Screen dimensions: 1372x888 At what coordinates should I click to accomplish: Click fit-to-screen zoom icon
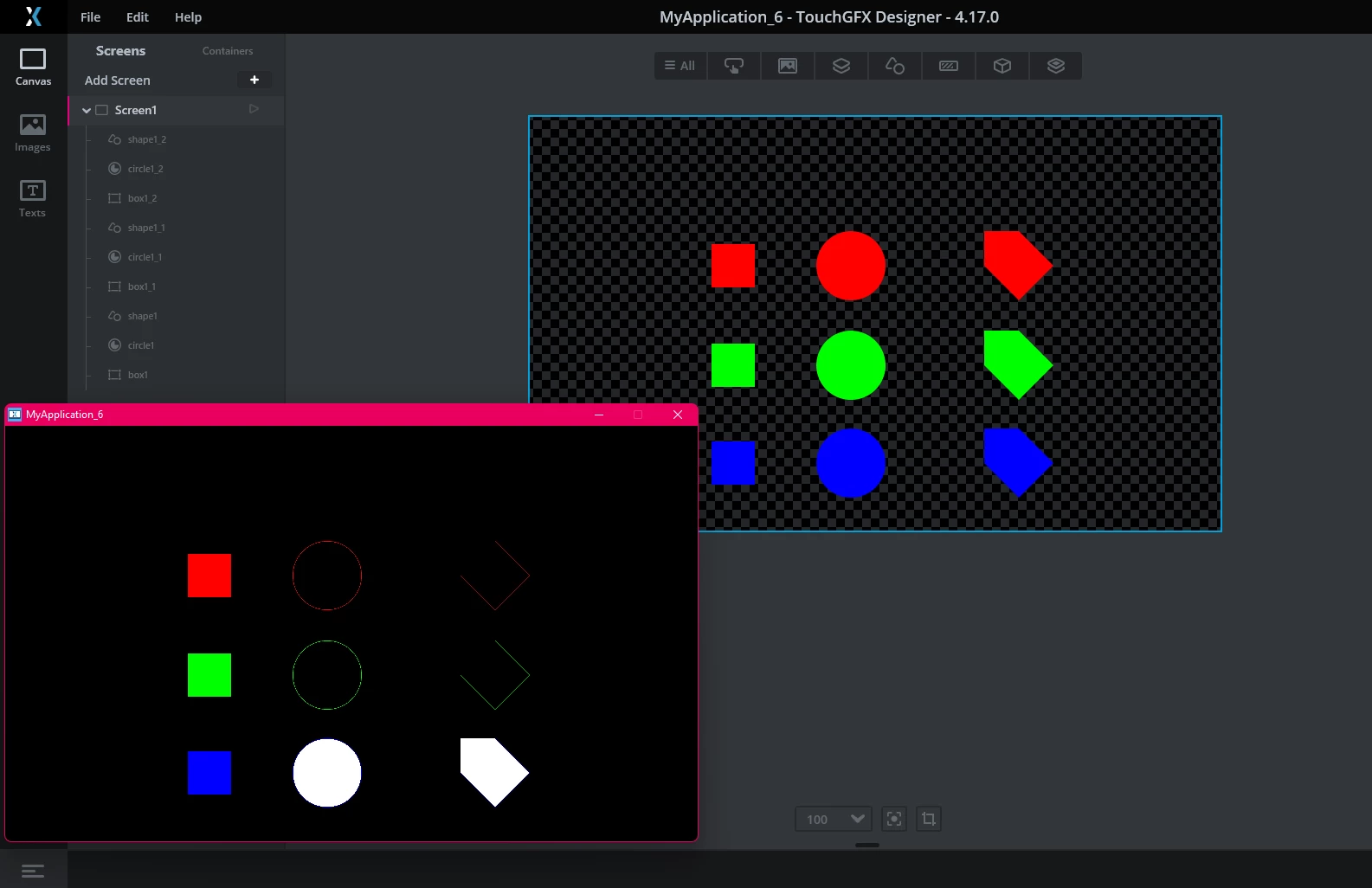pyautogui.click(x=894, y=819)
